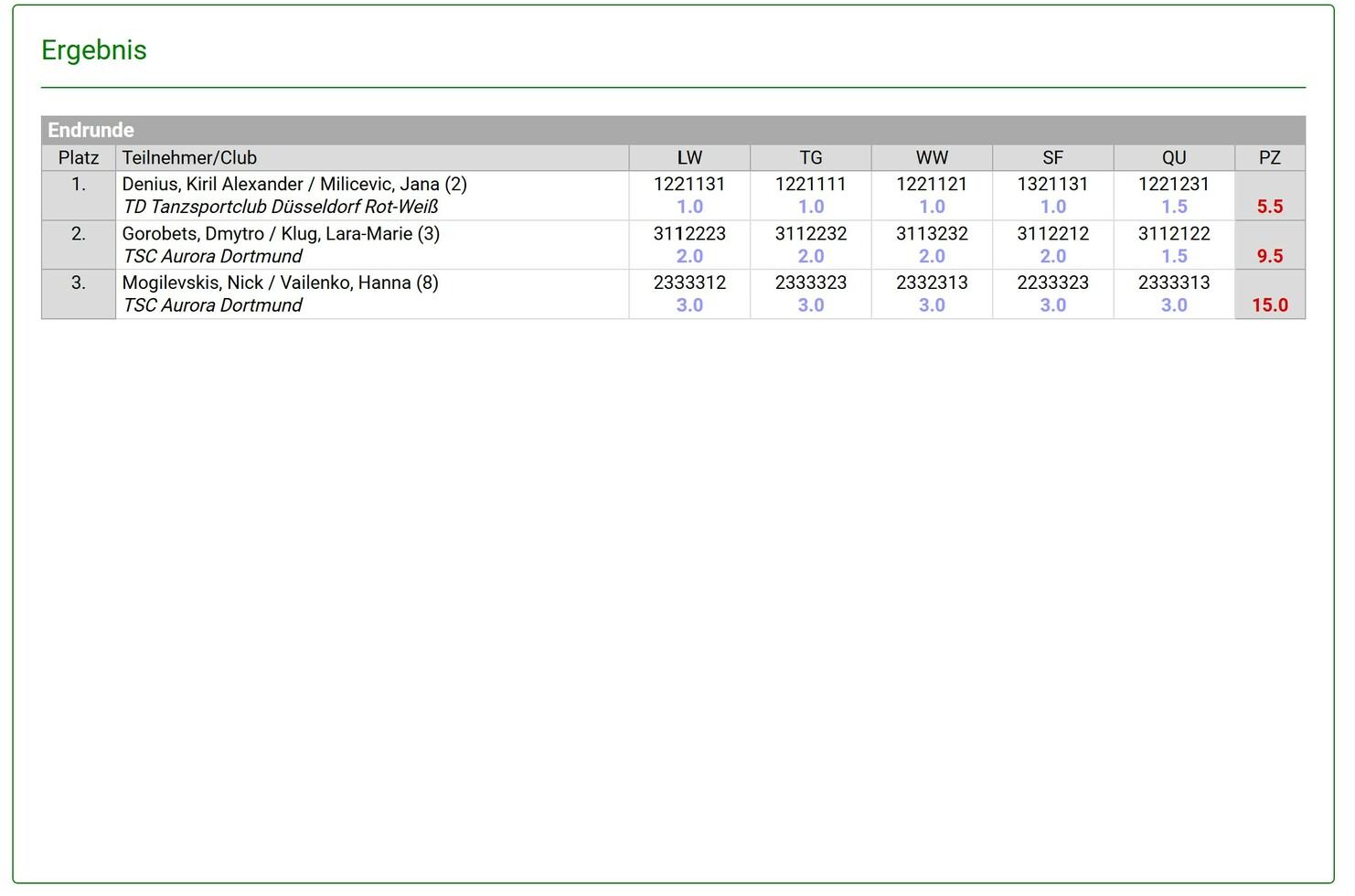1355x896 pixels.
Task: Open couple Denius, Kiril Alexander / Milicevic, Jana
Action: coord(293,184)
